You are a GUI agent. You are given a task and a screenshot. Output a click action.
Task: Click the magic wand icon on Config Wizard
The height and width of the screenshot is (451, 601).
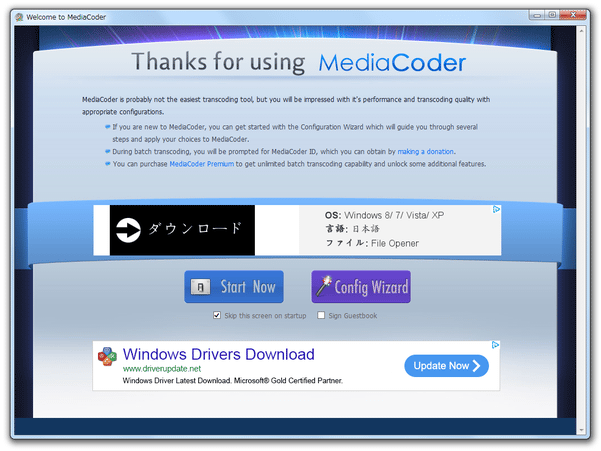point(324,286)
